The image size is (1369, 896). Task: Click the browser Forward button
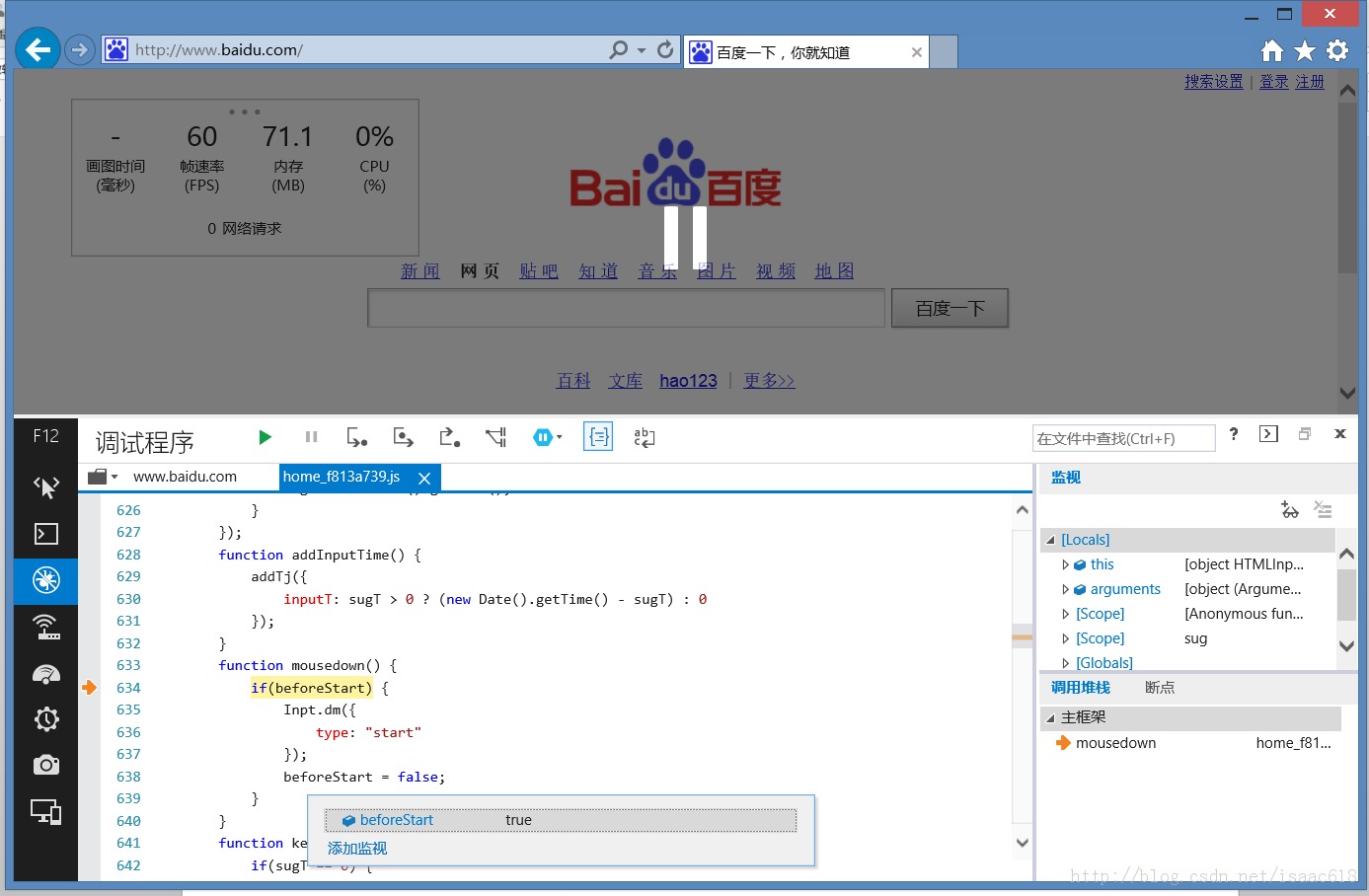(79, 49)
